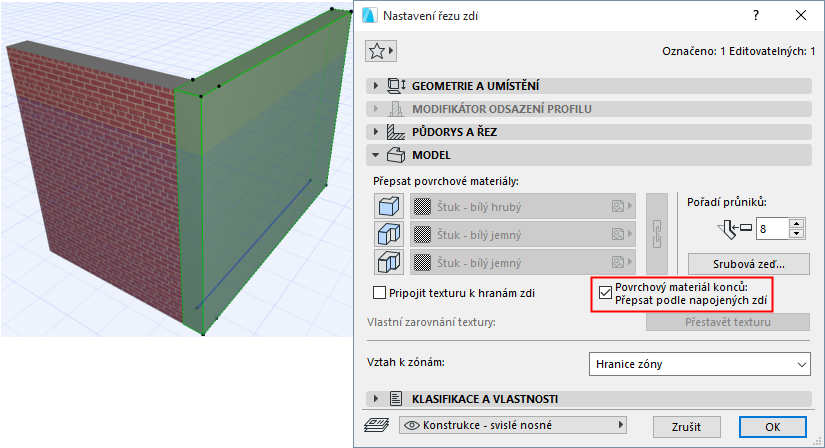Collapse the Model panel
The image size is (825, 448).
(x=376, y=155)
